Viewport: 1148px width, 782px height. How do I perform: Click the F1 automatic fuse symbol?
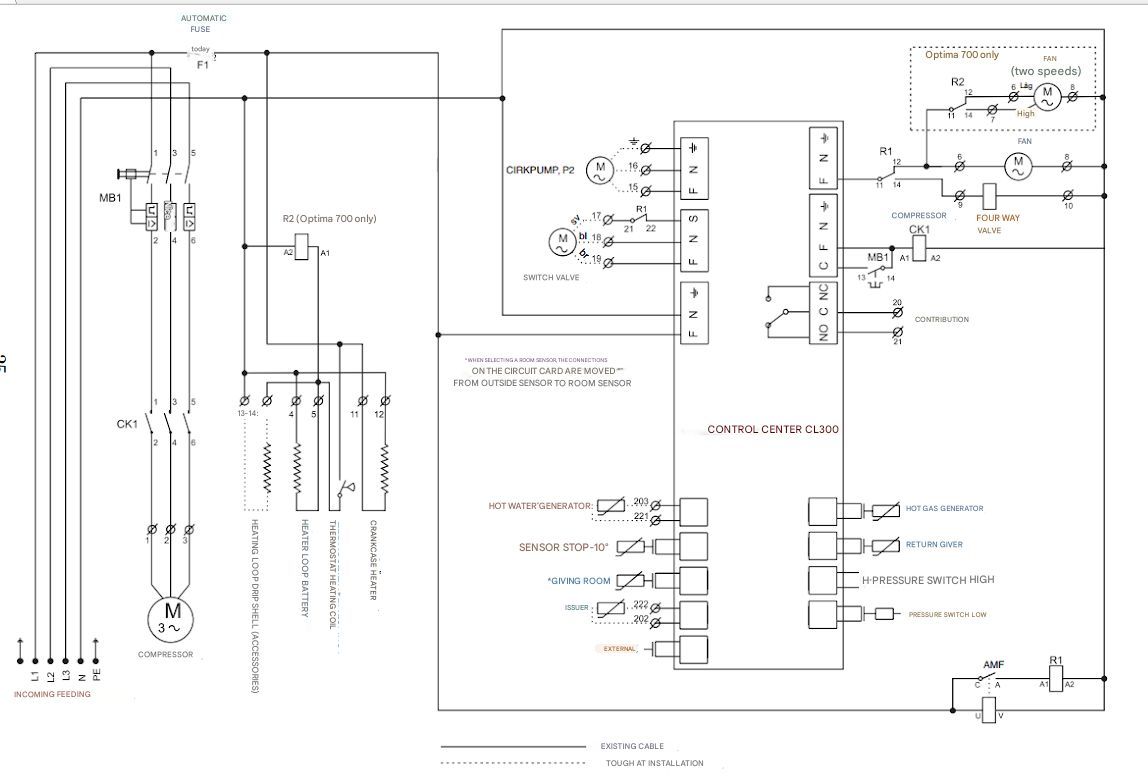201,52
